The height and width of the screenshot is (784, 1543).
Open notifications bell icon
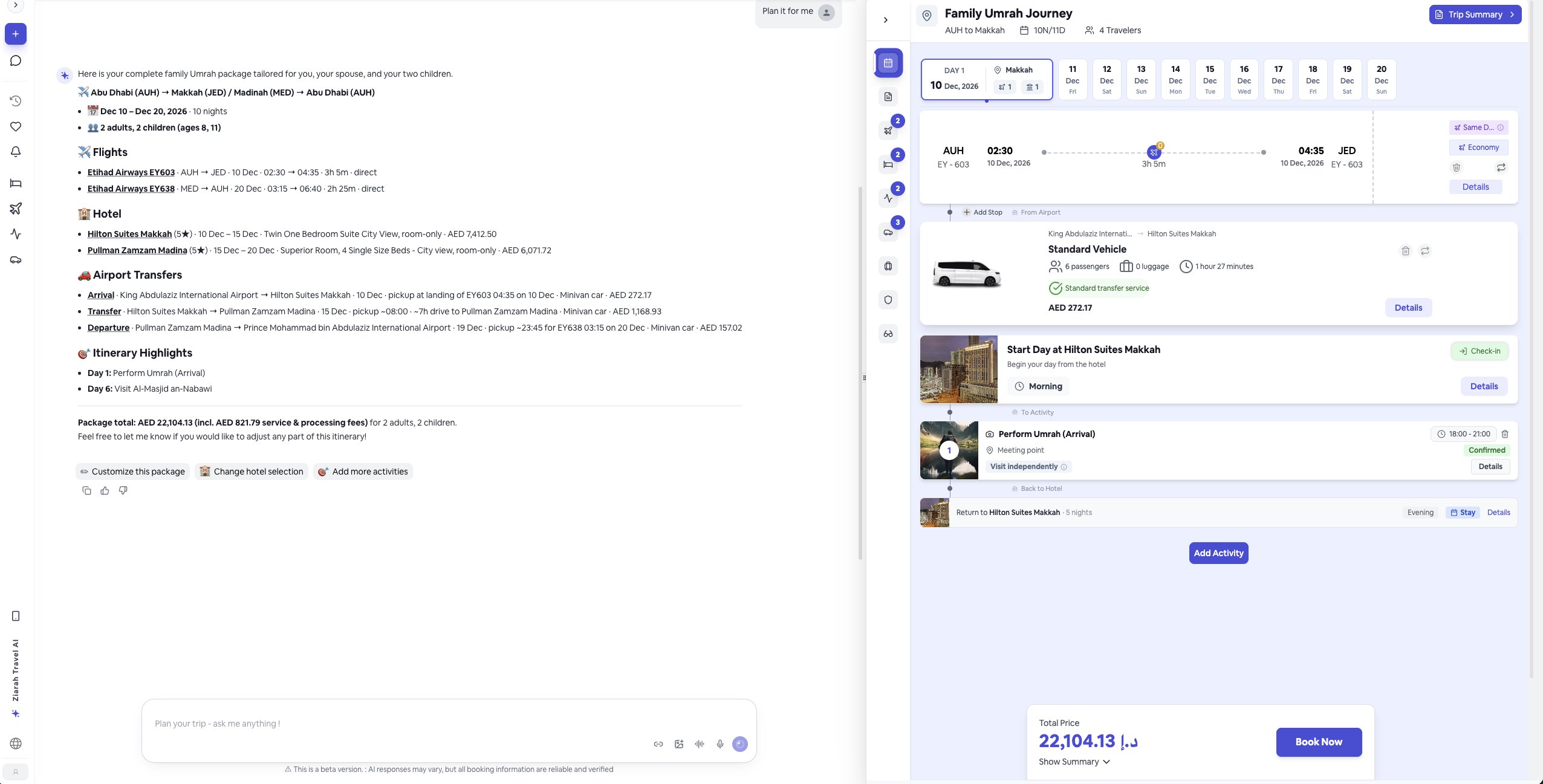16,152
